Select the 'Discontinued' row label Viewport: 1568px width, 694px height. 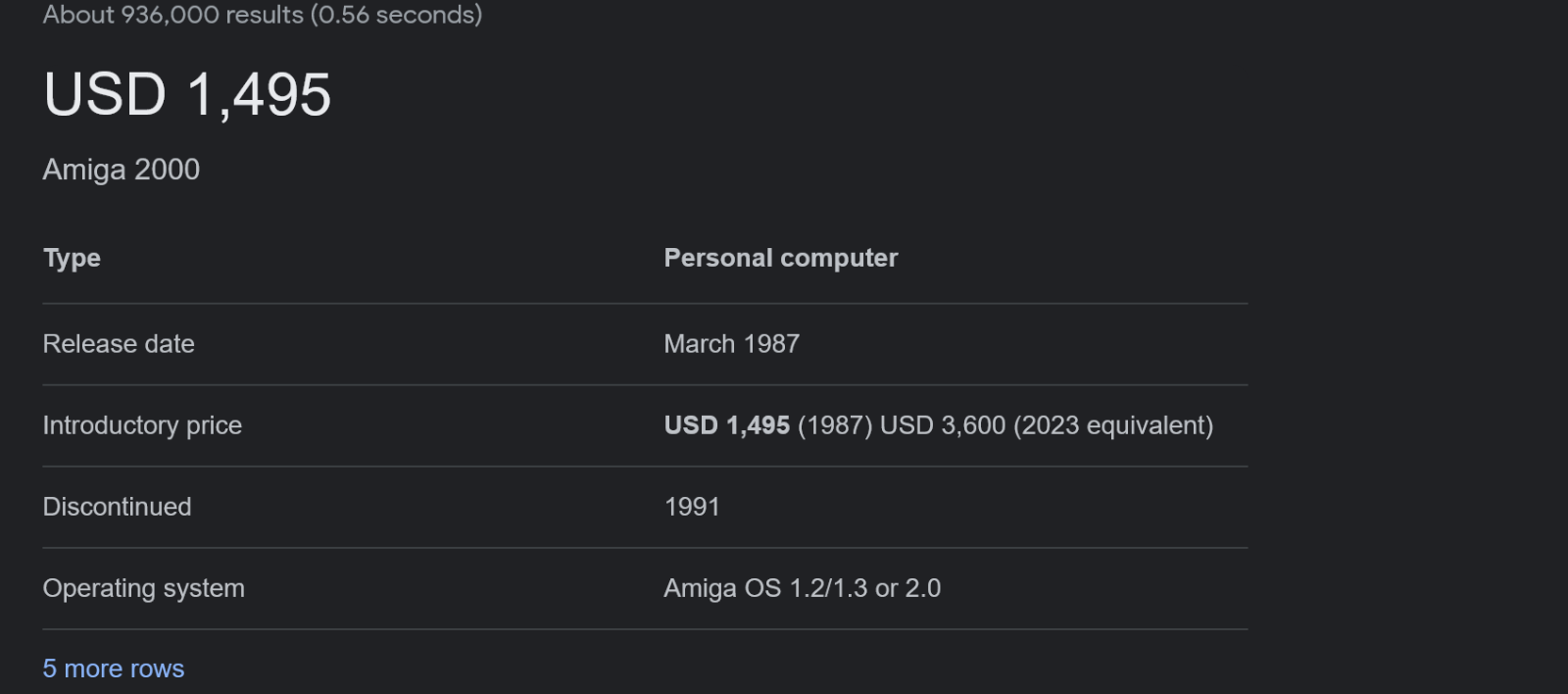[118, 507]
